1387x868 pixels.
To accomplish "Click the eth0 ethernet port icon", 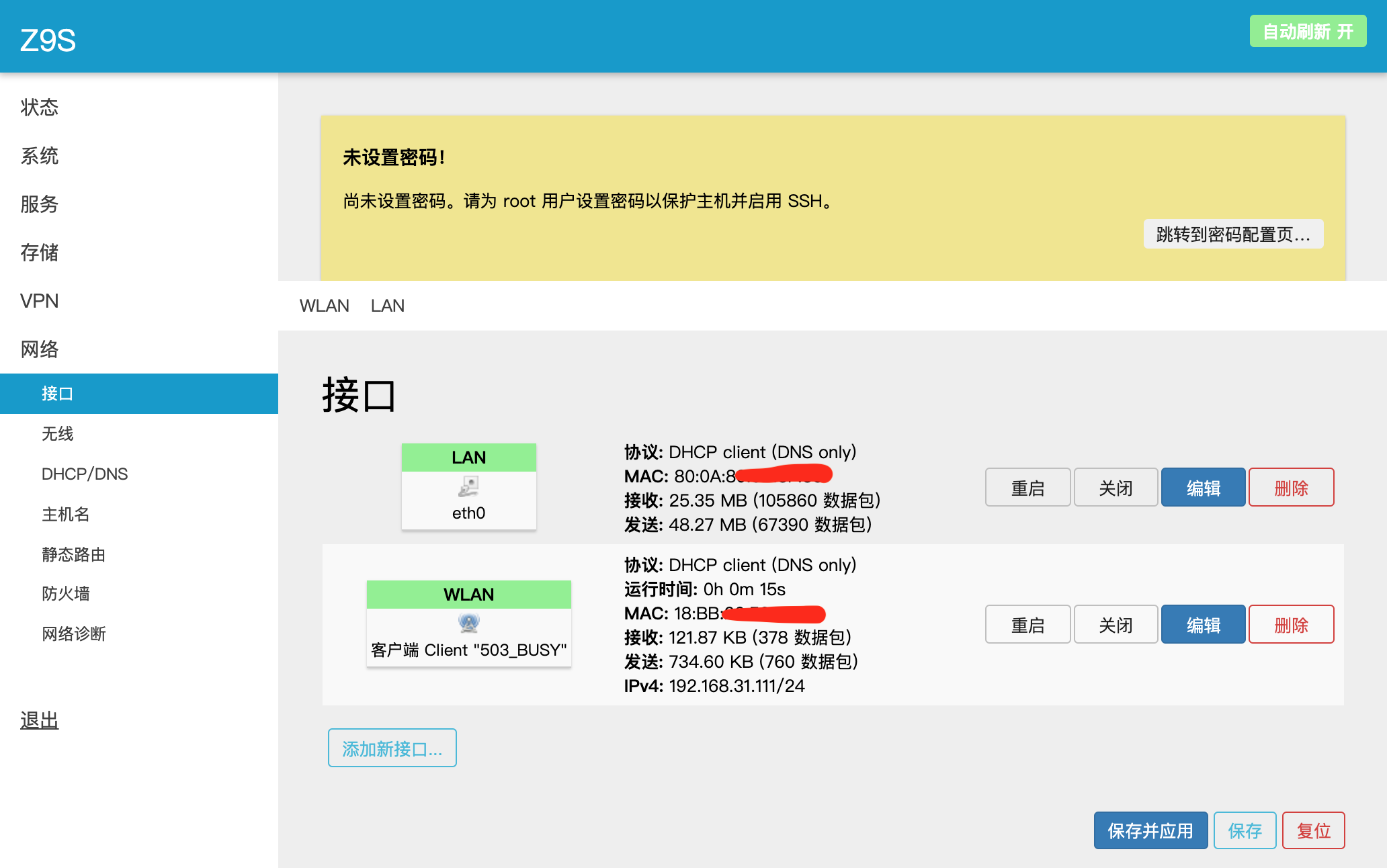I will coord(468,486).
